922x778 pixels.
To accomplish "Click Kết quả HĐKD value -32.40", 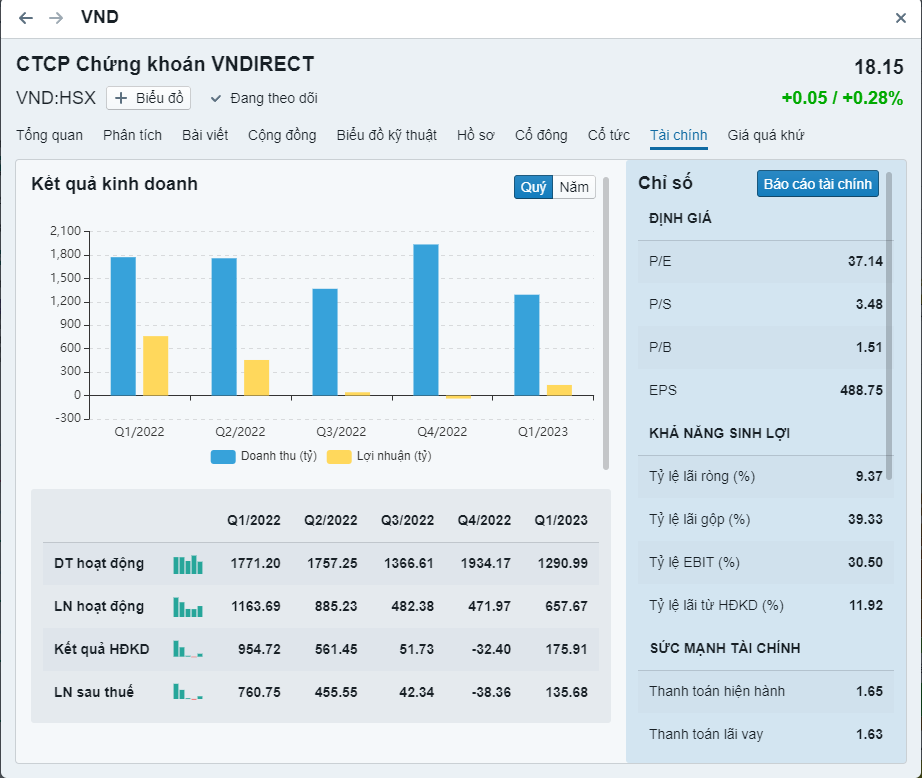I will coord(491,649).
